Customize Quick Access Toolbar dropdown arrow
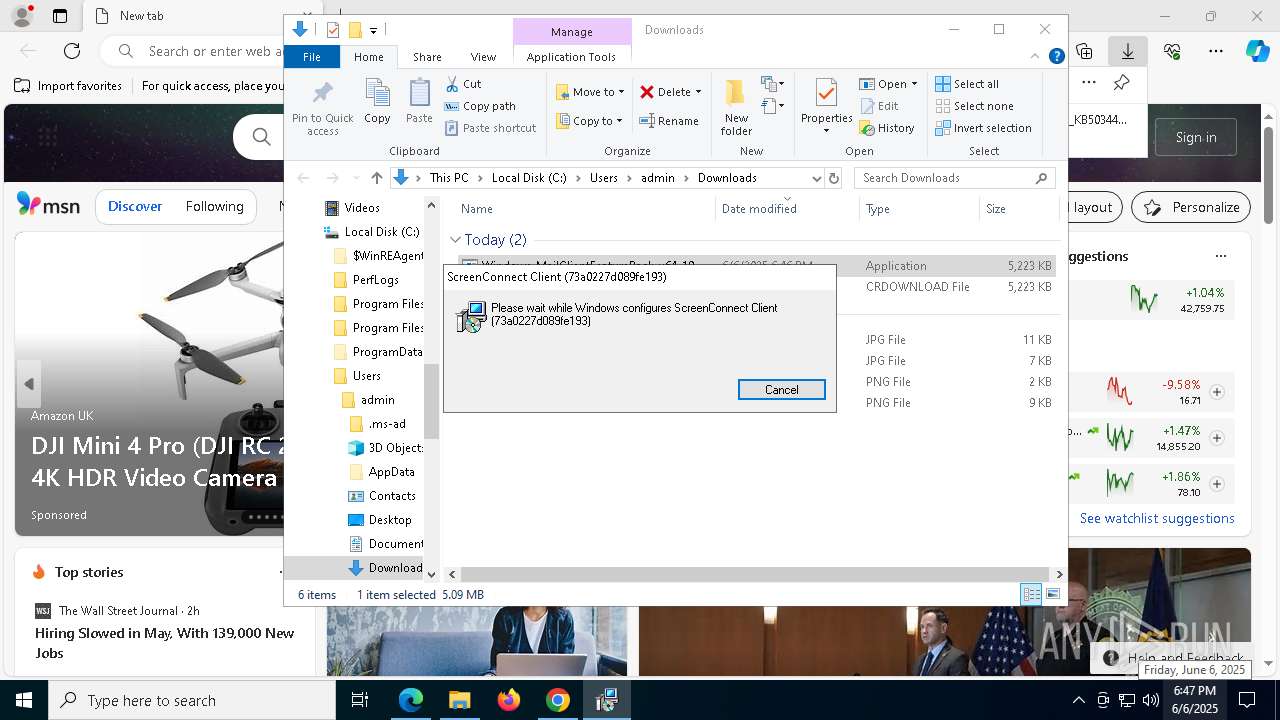The image size is (1280, 720). point(373,31)
